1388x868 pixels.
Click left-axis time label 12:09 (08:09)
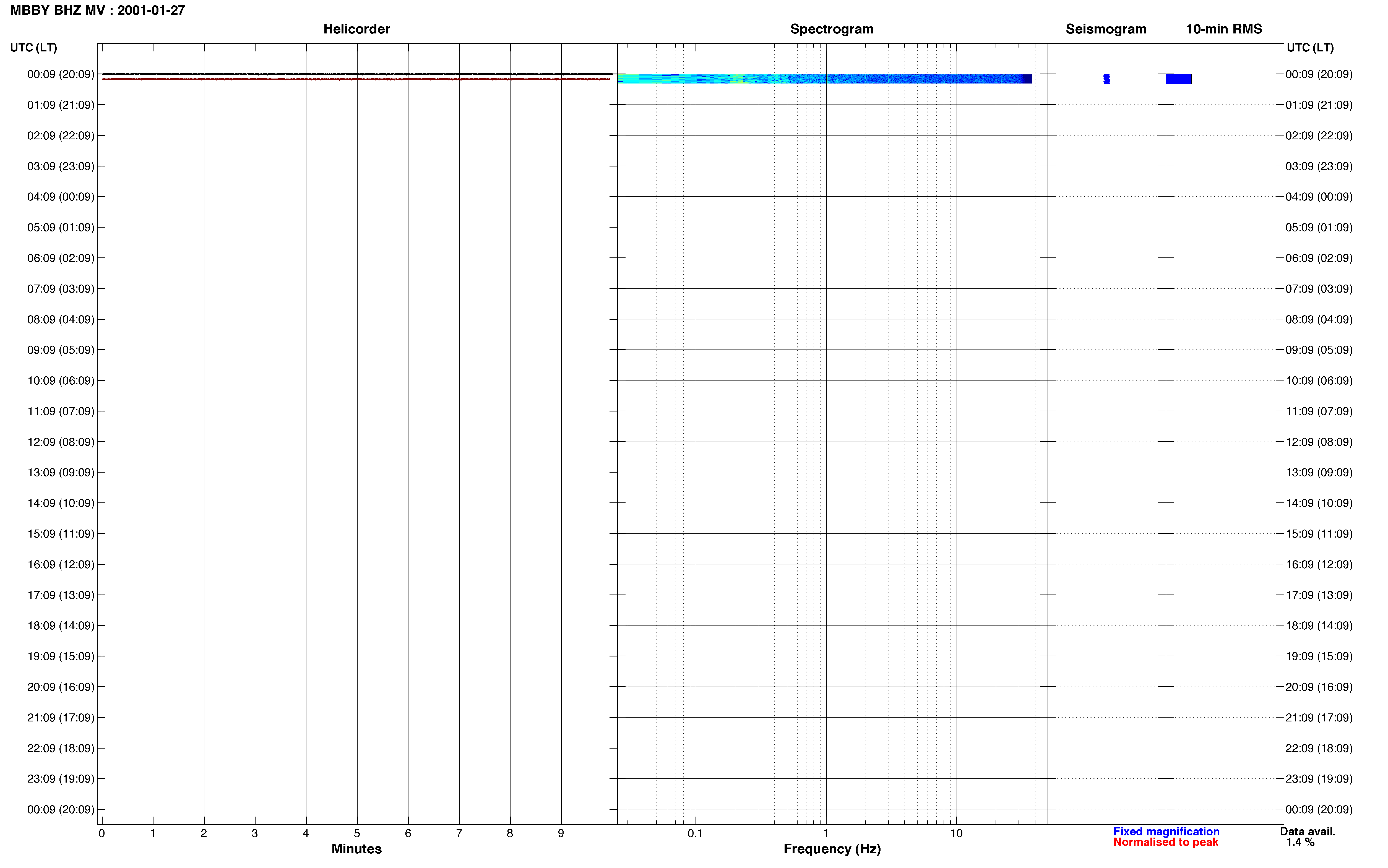[61, 442]
